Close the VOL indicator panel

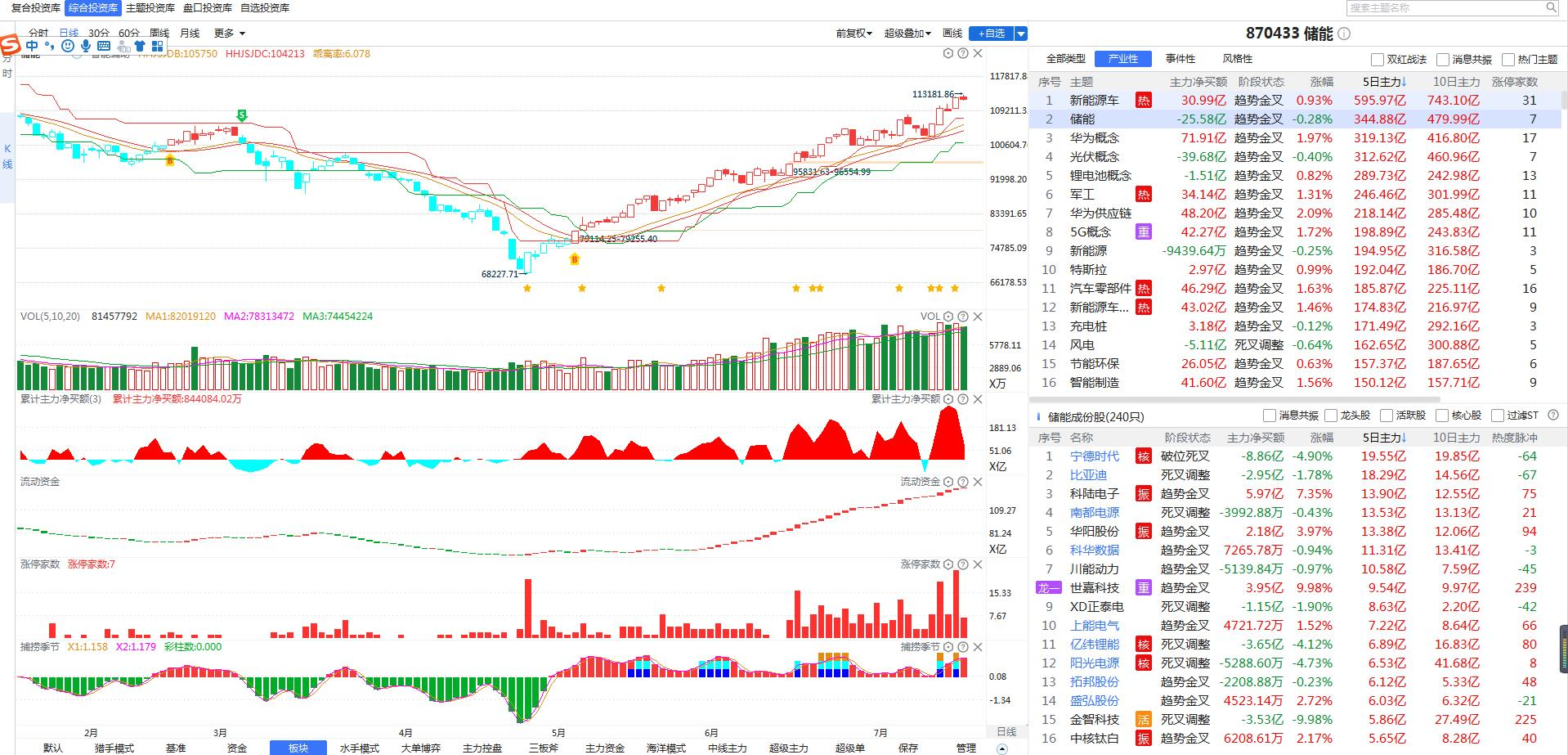click(x=978, y=317)
